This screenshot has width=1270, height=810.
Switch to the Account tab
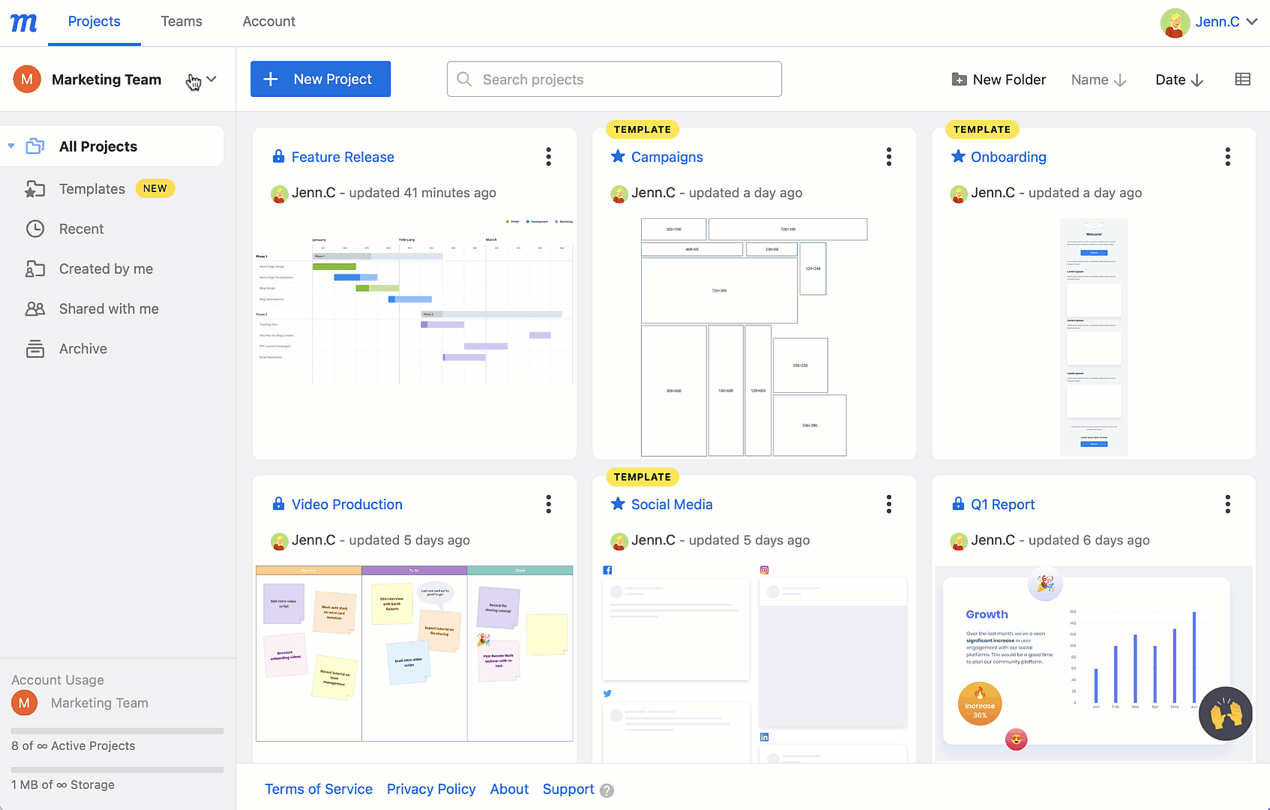pyautogui.click(x=268, y=21)
